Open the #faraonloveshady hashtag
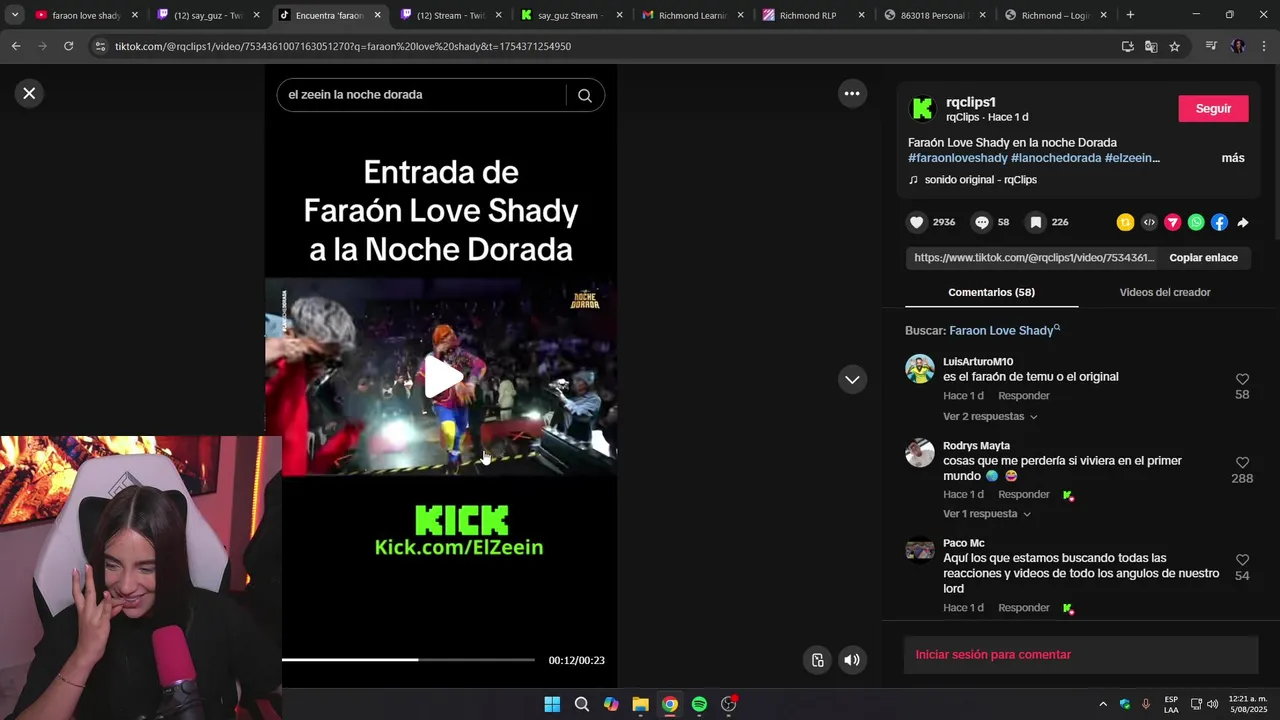 pos(957,158)
